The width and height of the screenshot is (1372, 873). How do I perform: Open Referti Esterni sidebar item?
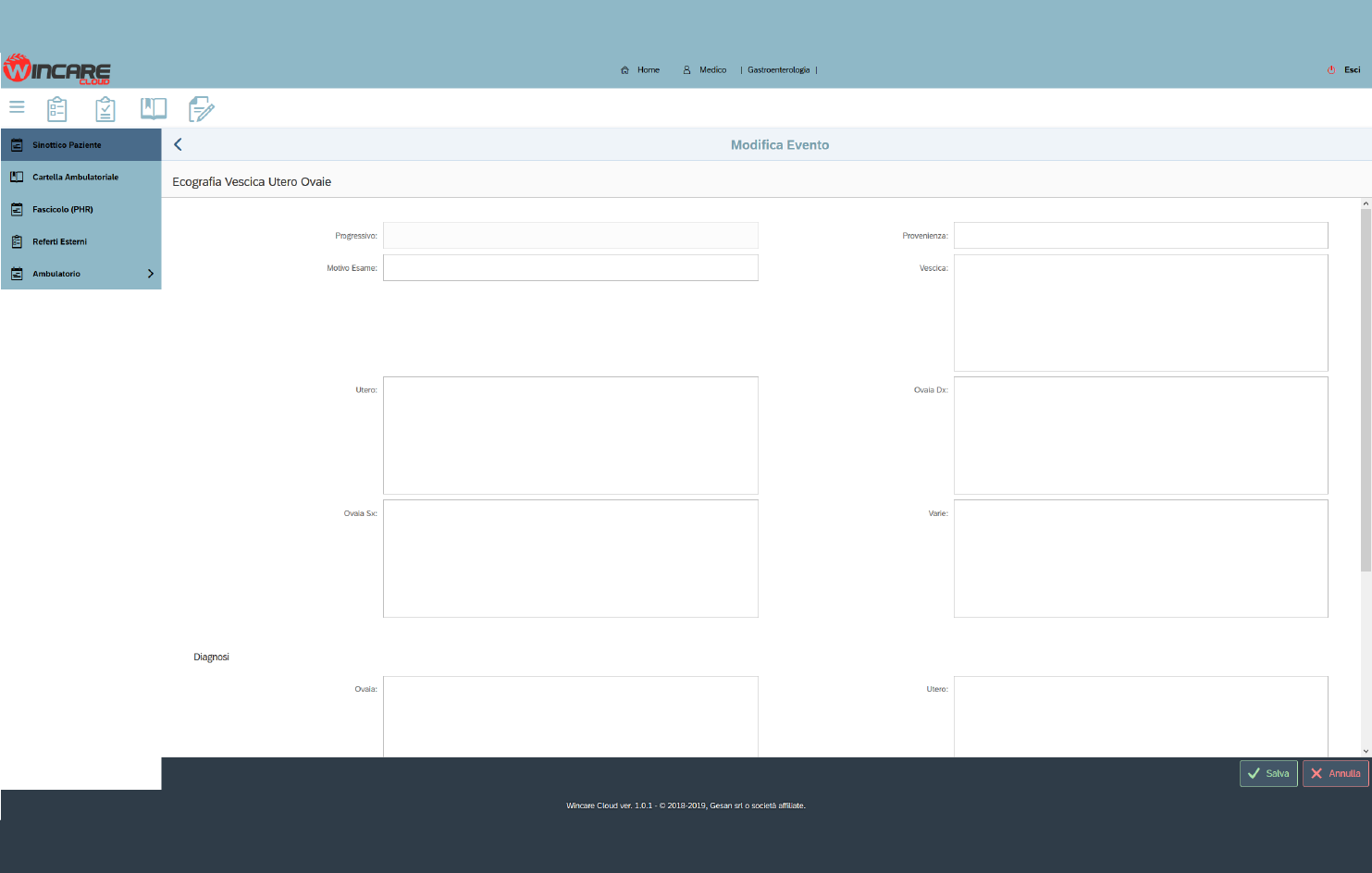[x=59, y=242]
